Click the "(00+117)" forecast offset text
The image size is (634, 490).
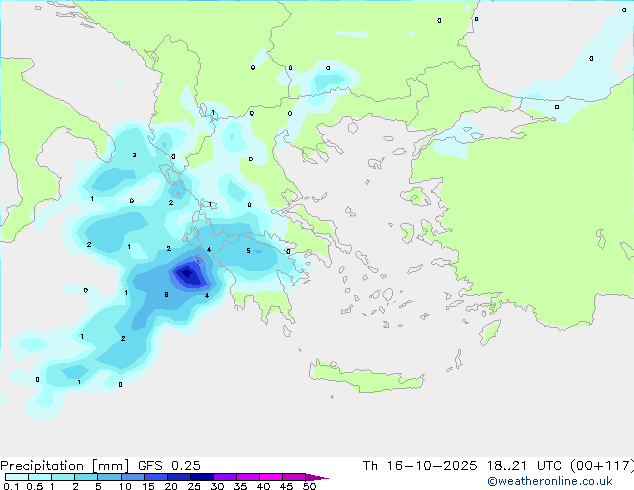click(602, 466)
